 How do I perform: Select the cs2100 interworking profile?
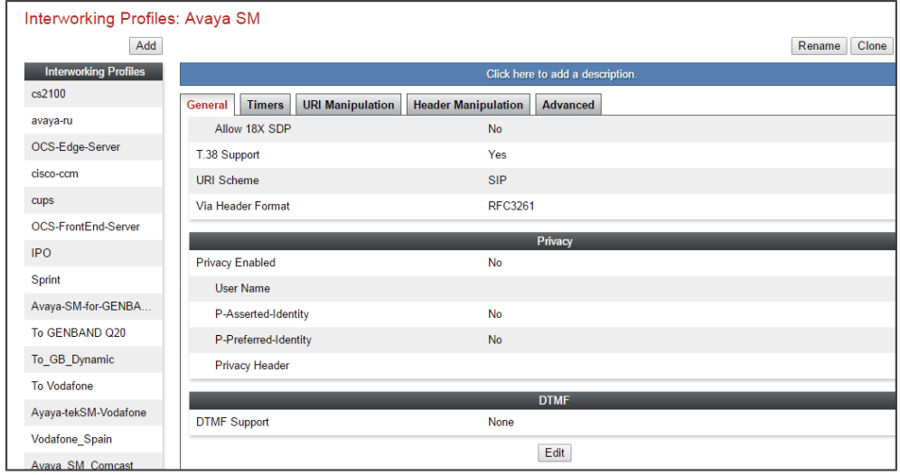pos(94,94)
